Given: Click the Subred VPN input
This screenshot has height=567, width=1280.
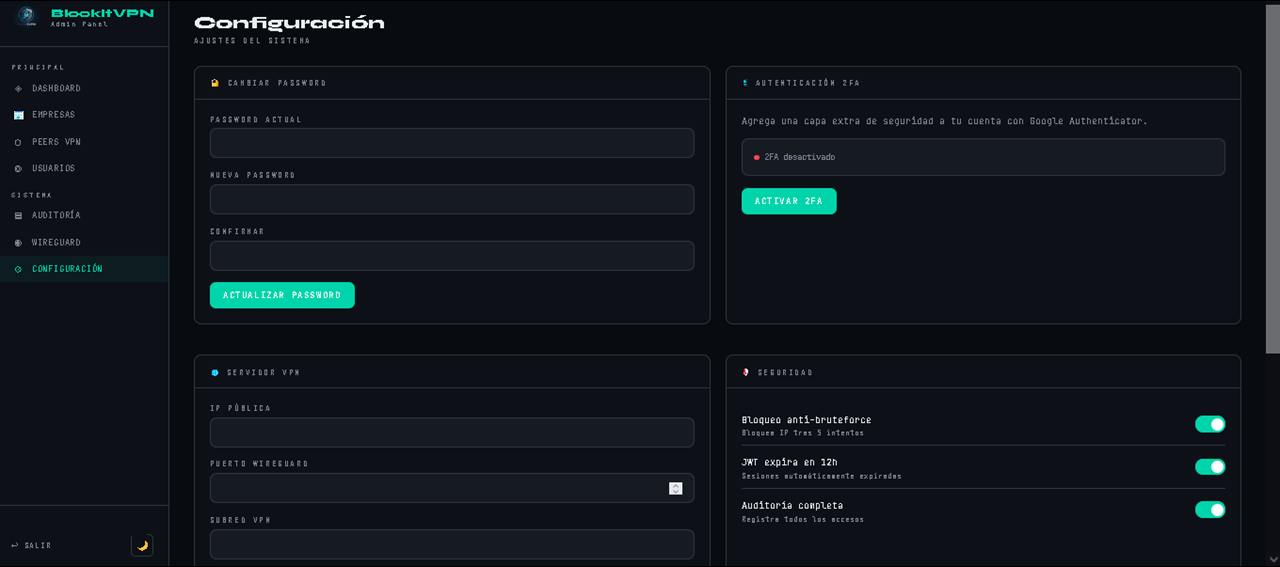Looking at the screenshot, I should (x=452, y=544).
